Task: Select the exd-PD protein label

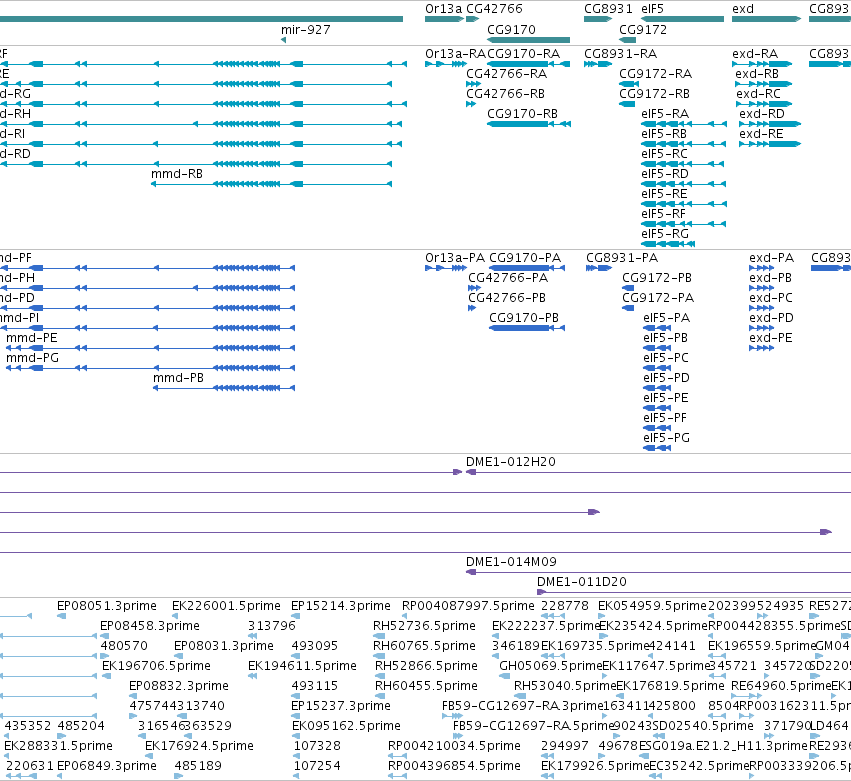Action: [x=771, y=318]
